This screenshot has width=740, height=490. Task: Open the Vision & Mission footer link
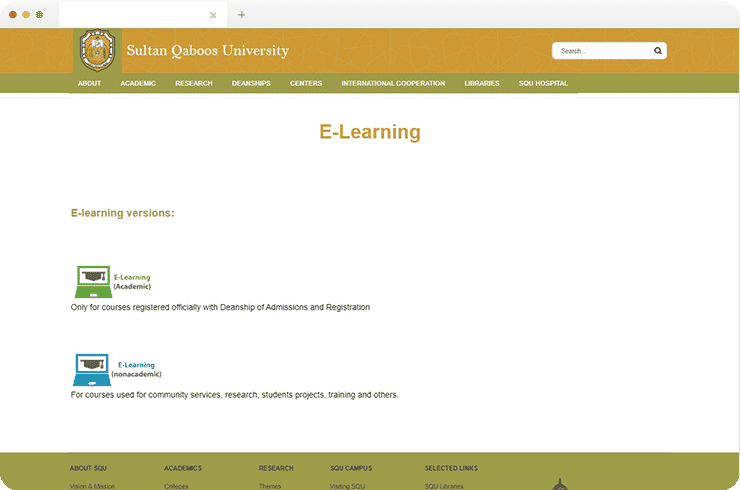(92, 486)
